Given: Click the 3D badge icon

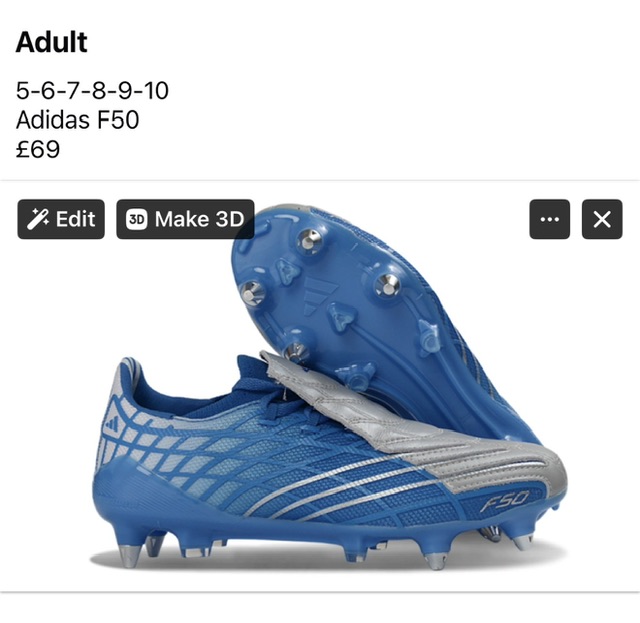Looking at the screenshot, I should pyautogui.click(x=136, y=219).
